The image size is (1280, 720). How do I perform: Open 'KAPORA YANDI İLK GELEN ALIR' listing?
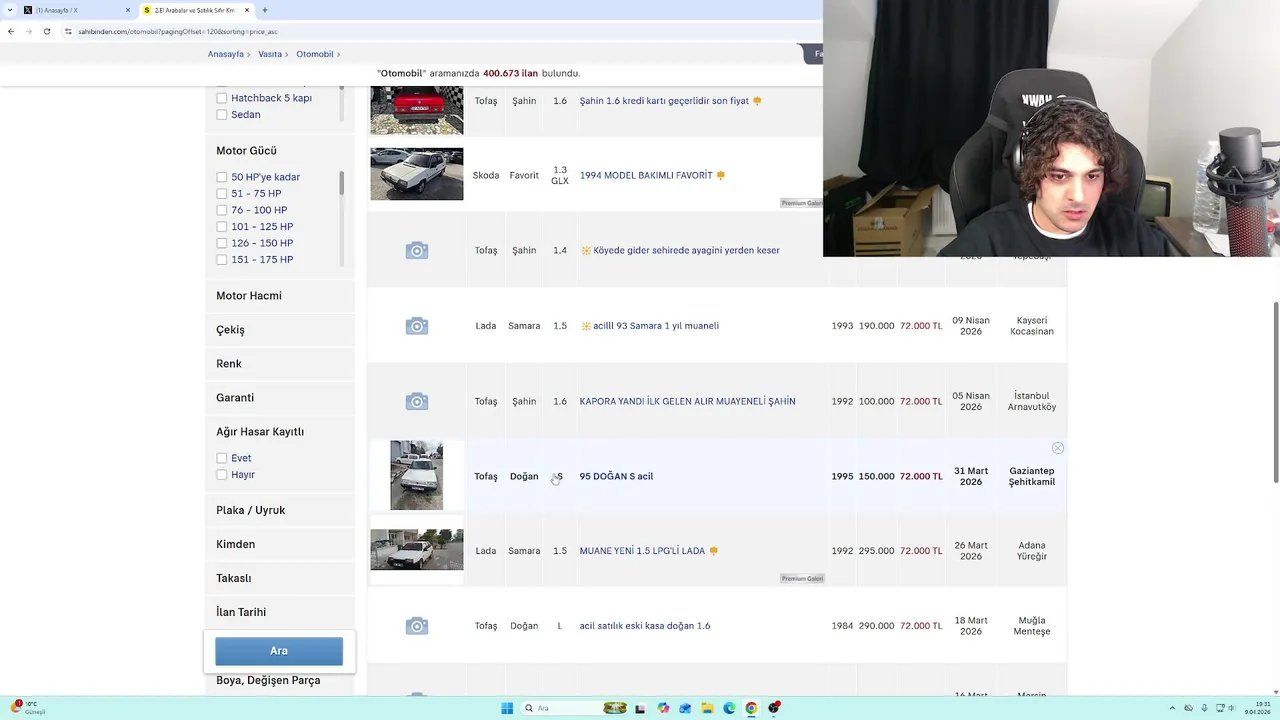[x=687, y=401]
